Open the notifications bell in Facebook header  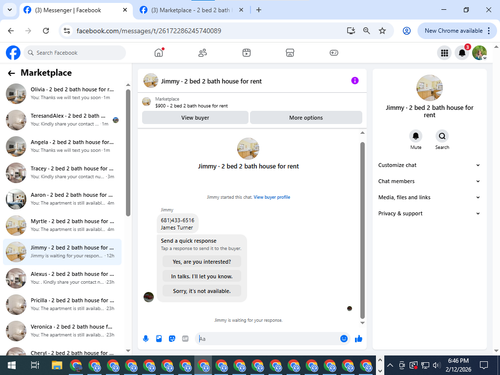coord(462,53)
